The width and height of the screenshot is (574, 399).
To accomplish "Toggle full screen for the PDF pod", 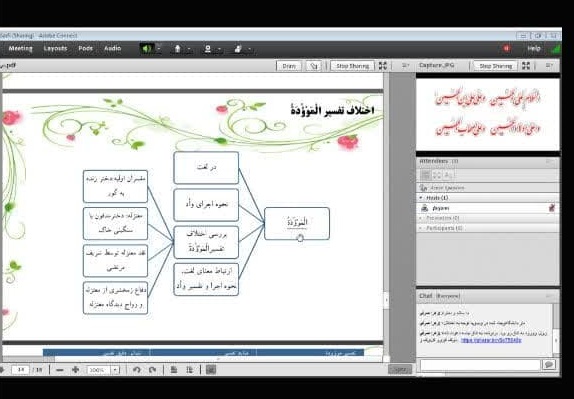I will click(x=383, y=66).
